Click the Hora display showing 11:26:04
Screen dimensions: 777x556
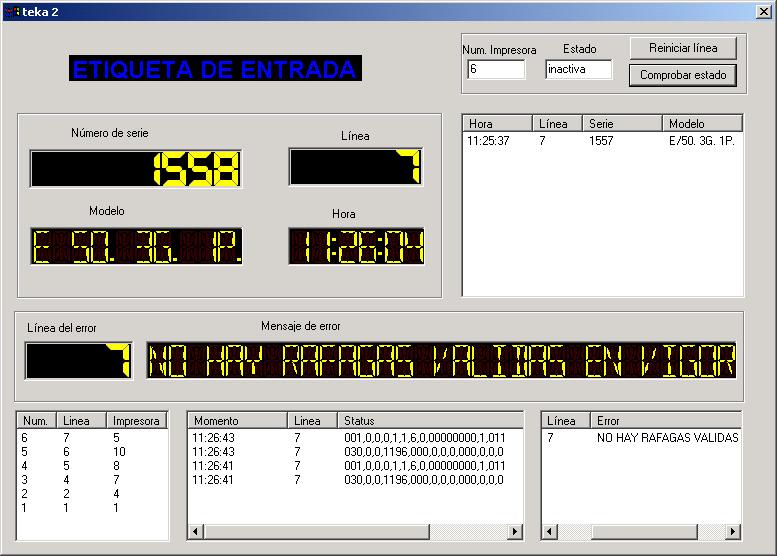356,246
